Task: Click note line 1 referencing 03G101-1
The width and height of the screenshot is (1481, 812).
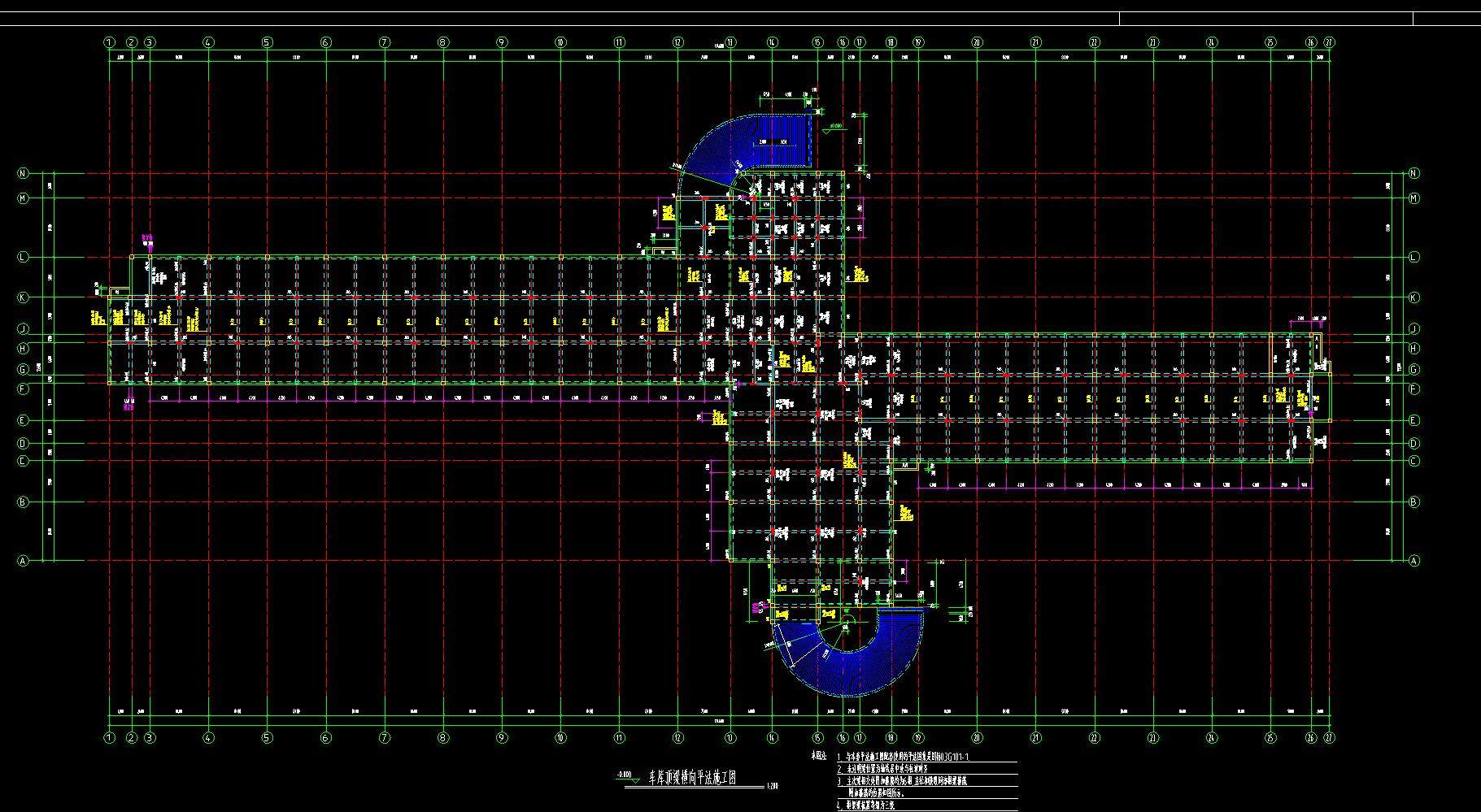Action: 909,757
